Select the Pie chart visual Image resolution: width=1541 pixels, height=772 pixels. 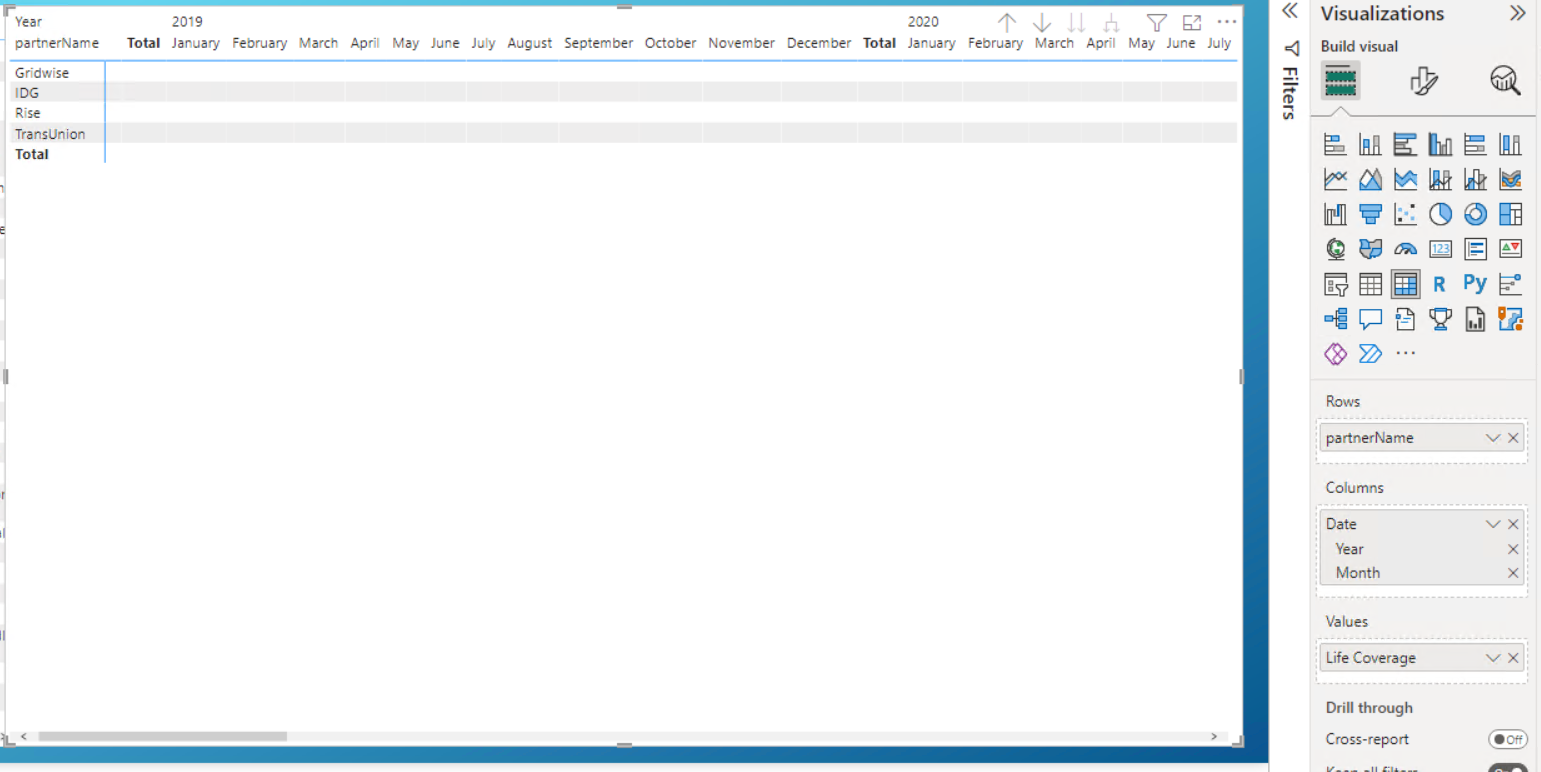(x=1440, y=214)
